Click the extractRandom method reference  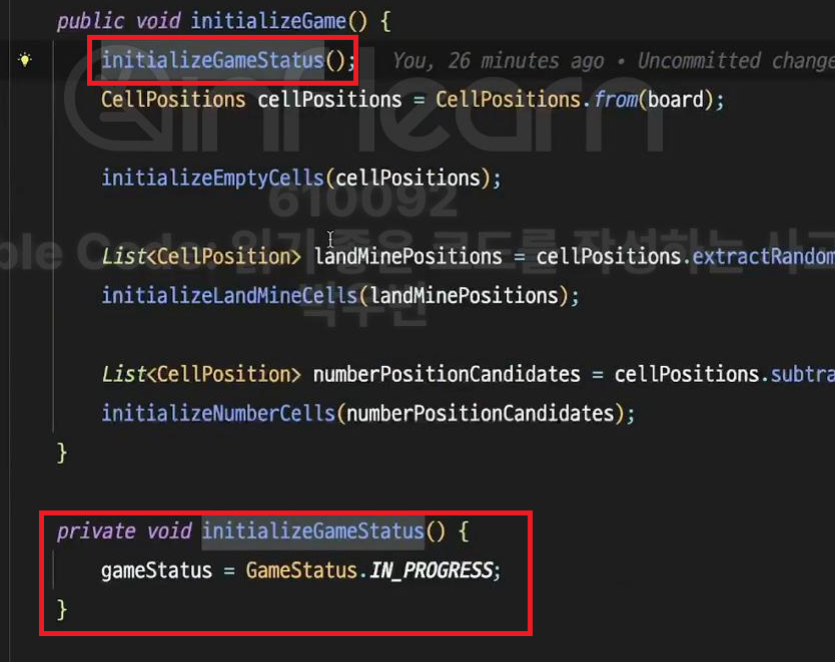764,257
